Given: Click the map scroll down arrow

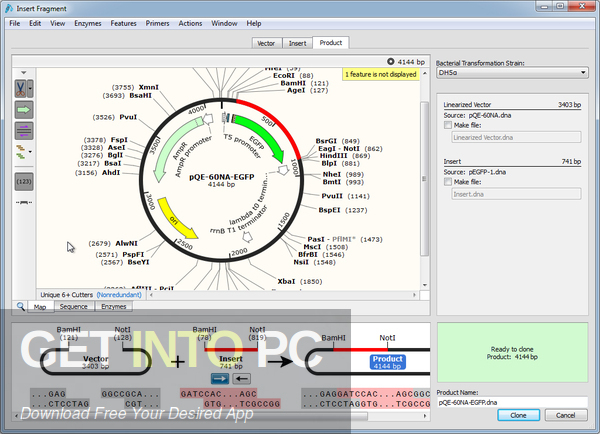Looking at the screenshot, I should coord(425,285).
